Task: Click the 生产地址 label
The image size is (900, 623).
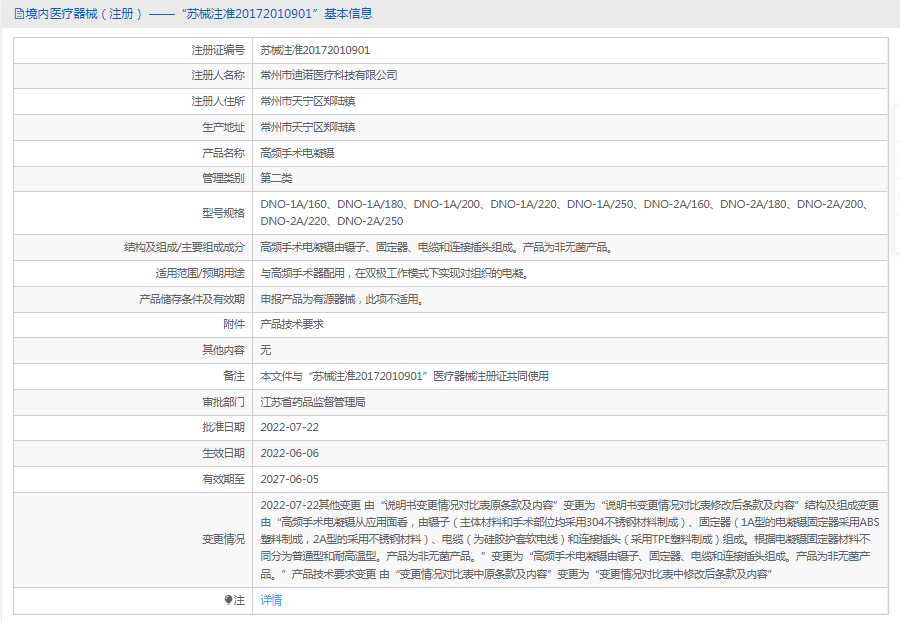Action: (x=223, y=127)
